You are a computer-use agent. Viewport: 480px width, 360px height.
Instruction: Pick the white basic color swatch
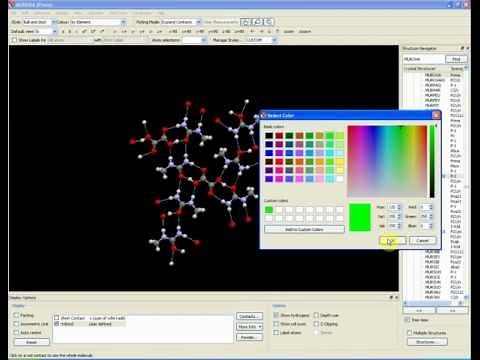[x=340, y=179]
